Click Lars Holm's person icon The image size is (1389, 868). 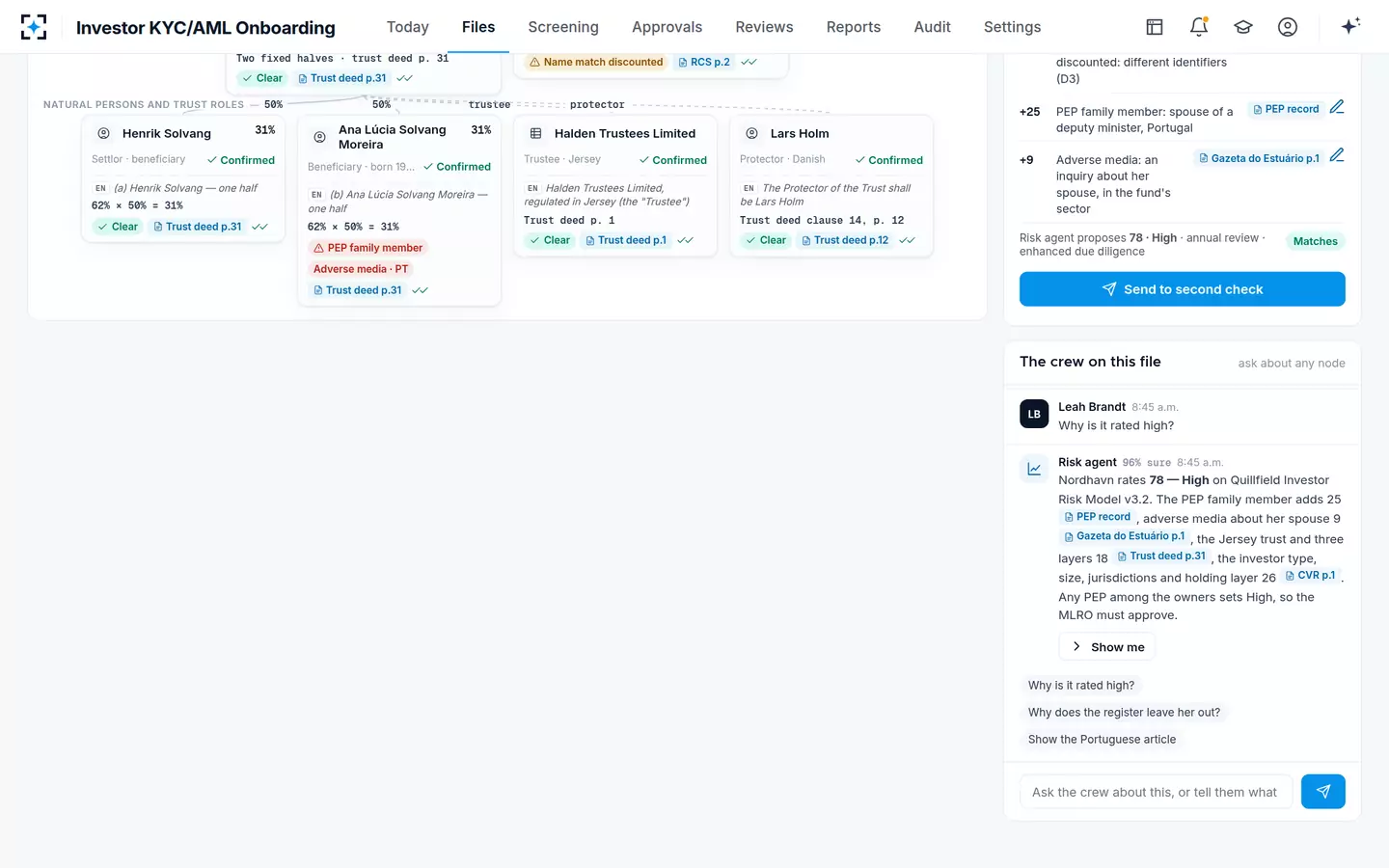[x=752, y=133]
